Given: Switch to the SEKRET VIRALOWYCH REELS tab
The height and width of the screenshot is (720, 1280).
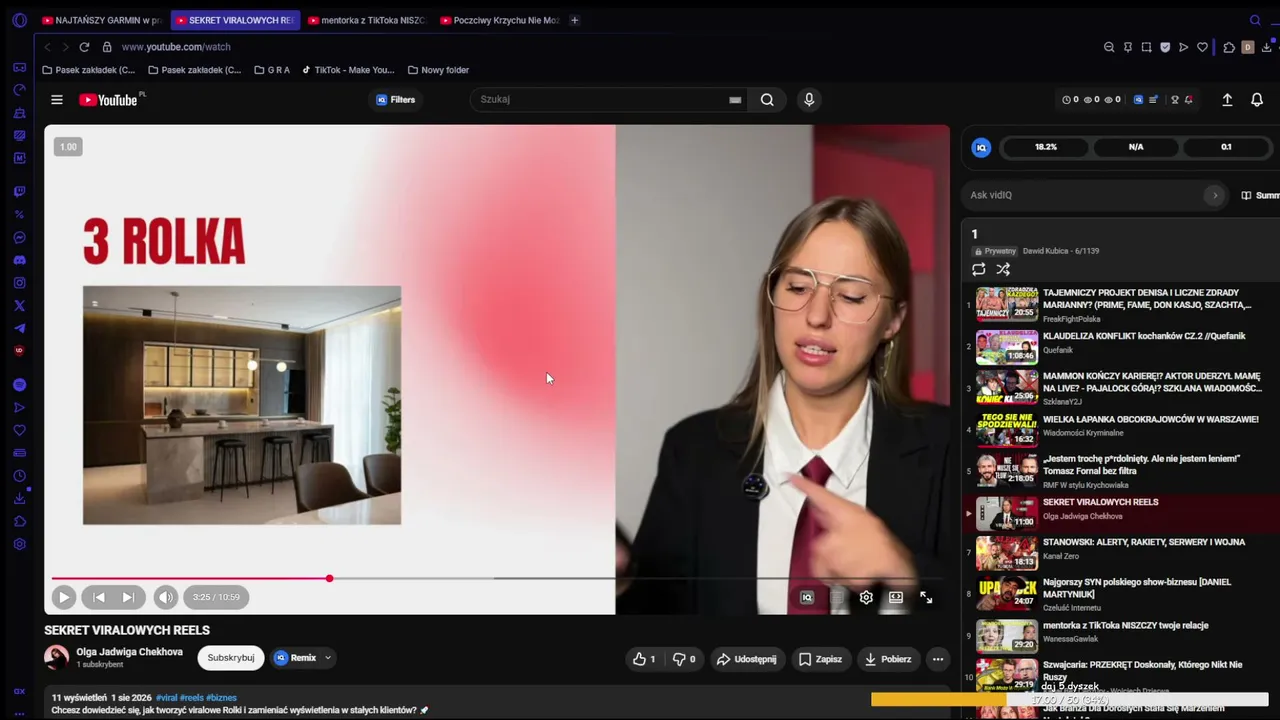Looking at the screenshot, I should click(235, 20).
